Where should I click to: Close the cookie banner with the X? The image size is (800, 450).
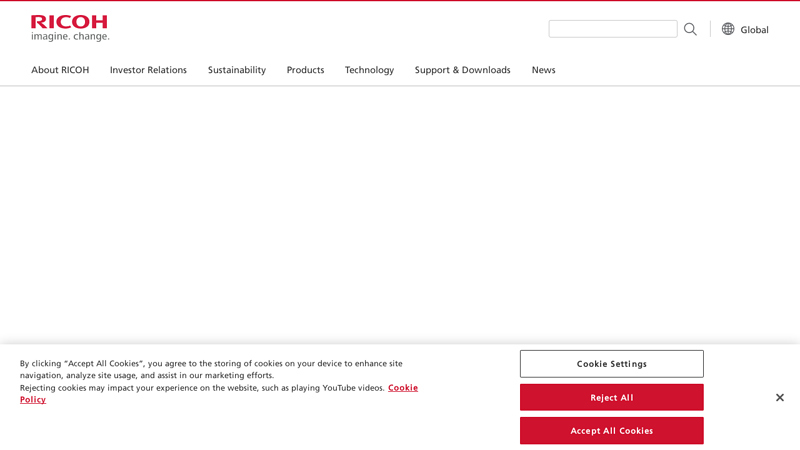pyautogui.click(x=780, y=397)
